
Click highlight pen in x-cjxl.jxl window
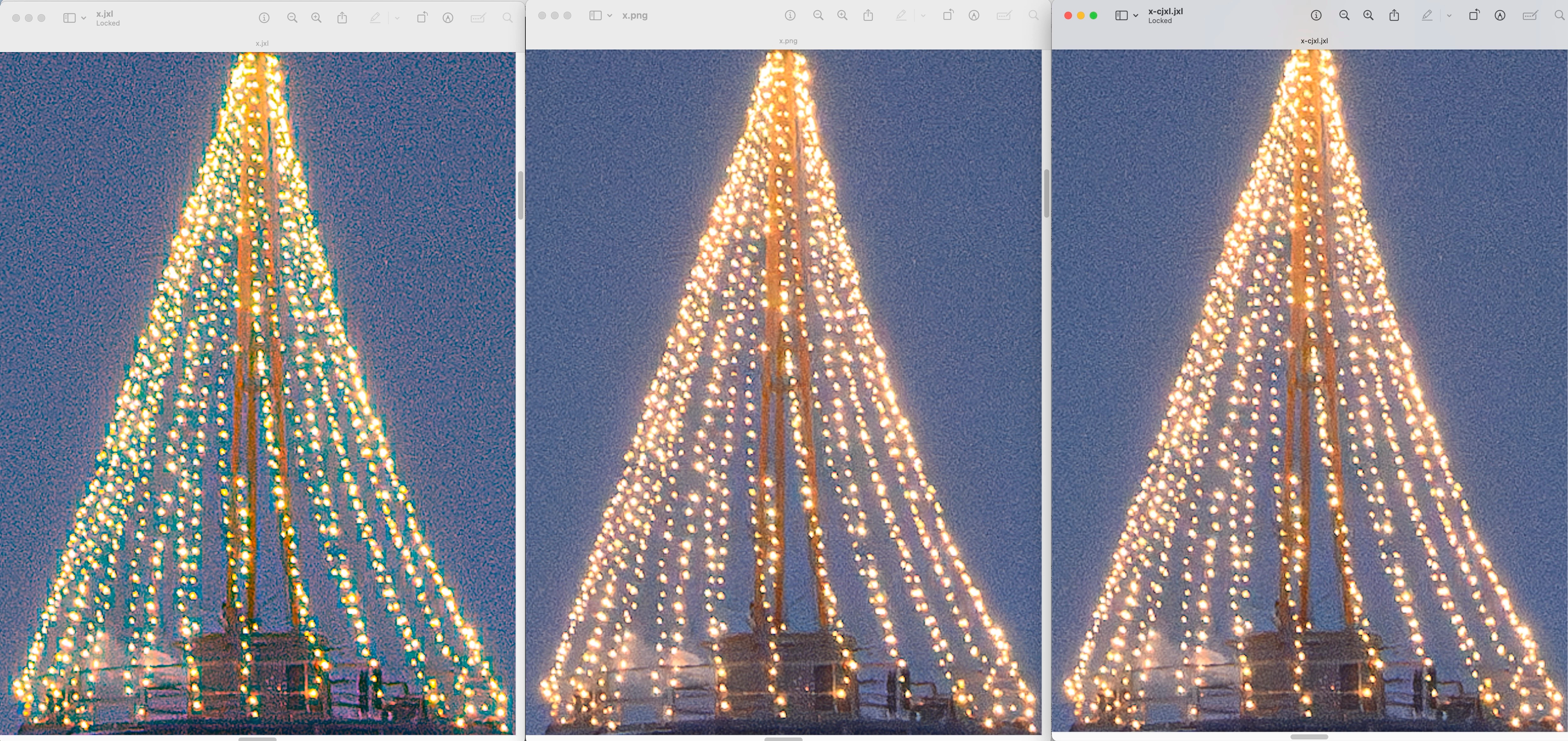pyautogui.click(x=1427, y=16)
